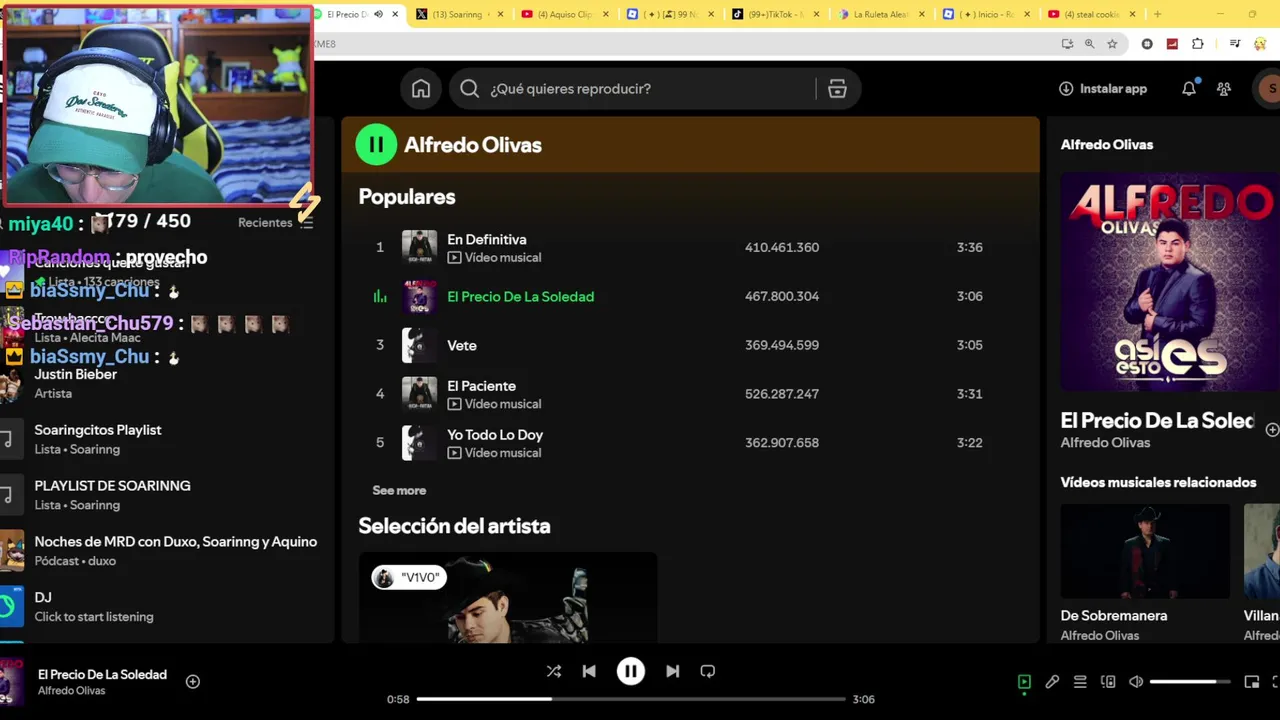Open the browser media control icon
1280x720 pixels.
coord(1235,44)
